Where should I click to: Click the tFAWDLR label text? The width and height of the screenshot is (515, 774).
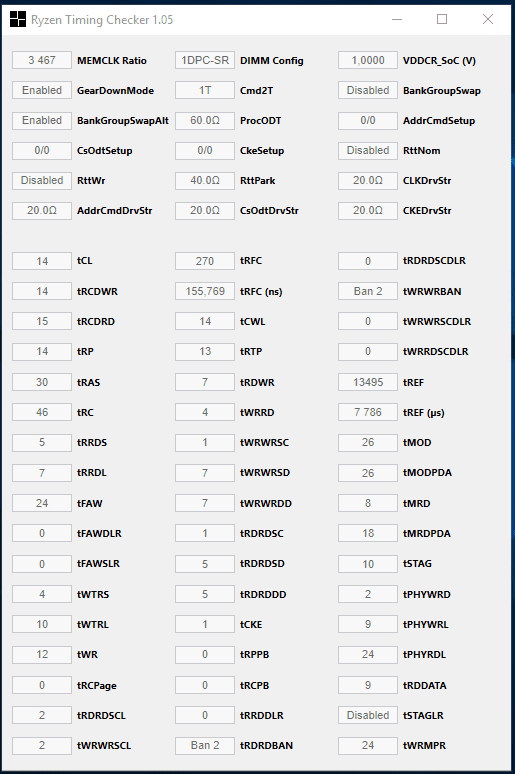click(x=99, y=534)
